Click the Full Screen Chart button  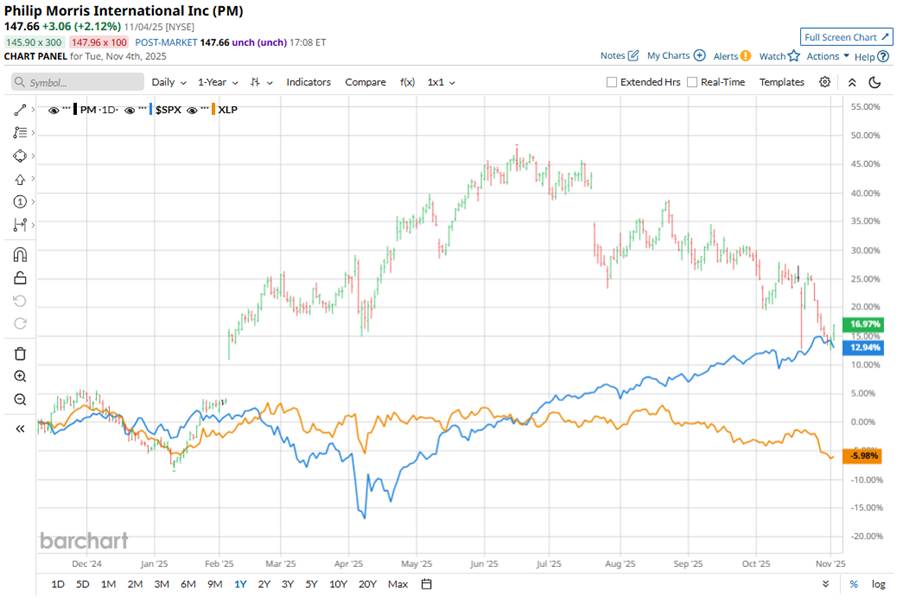pyautogui.click(x=846, y=37)
